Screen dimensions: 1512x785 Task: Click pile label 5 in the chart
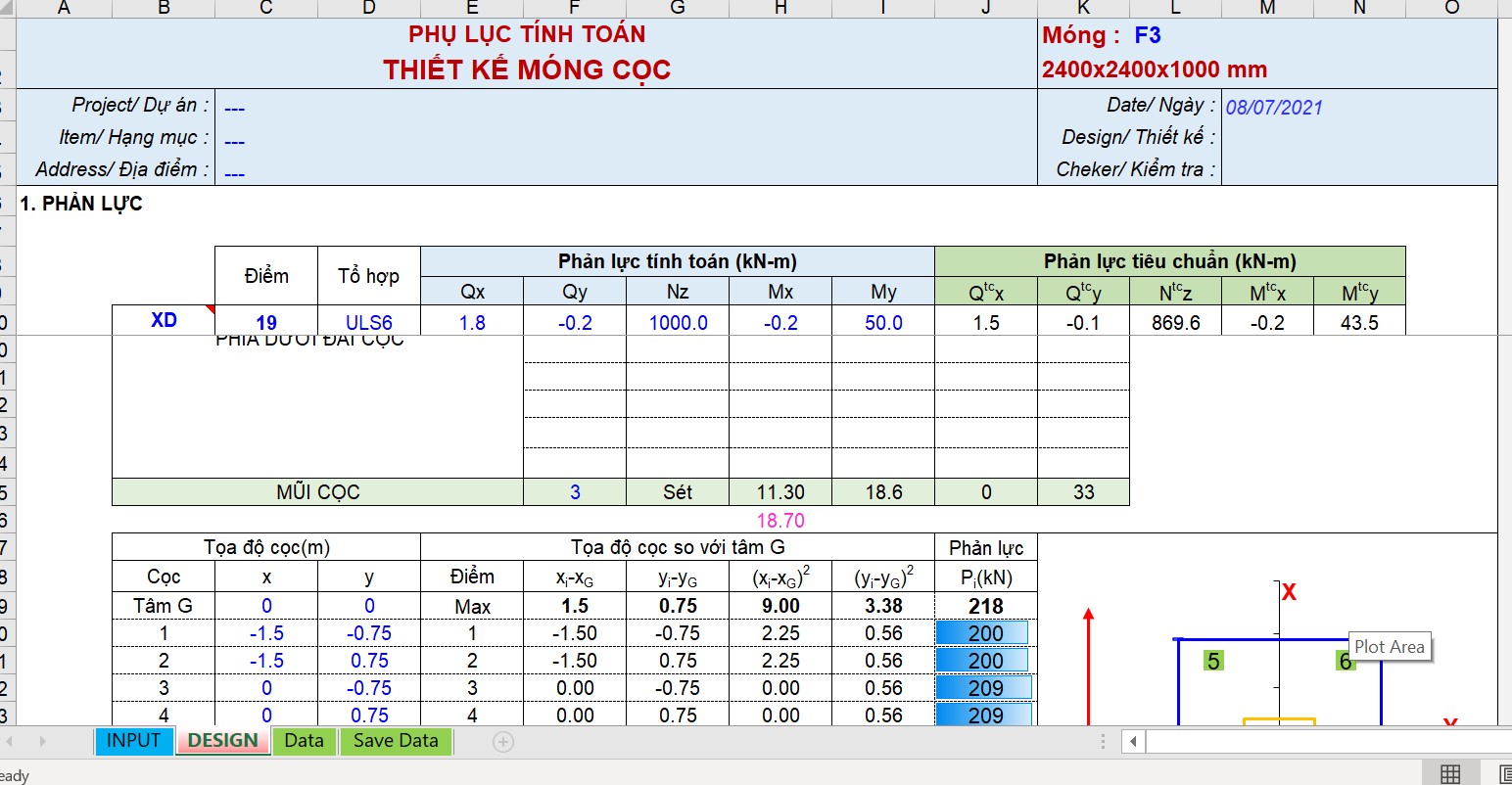pyautogui.click(x=1213, y=662)
